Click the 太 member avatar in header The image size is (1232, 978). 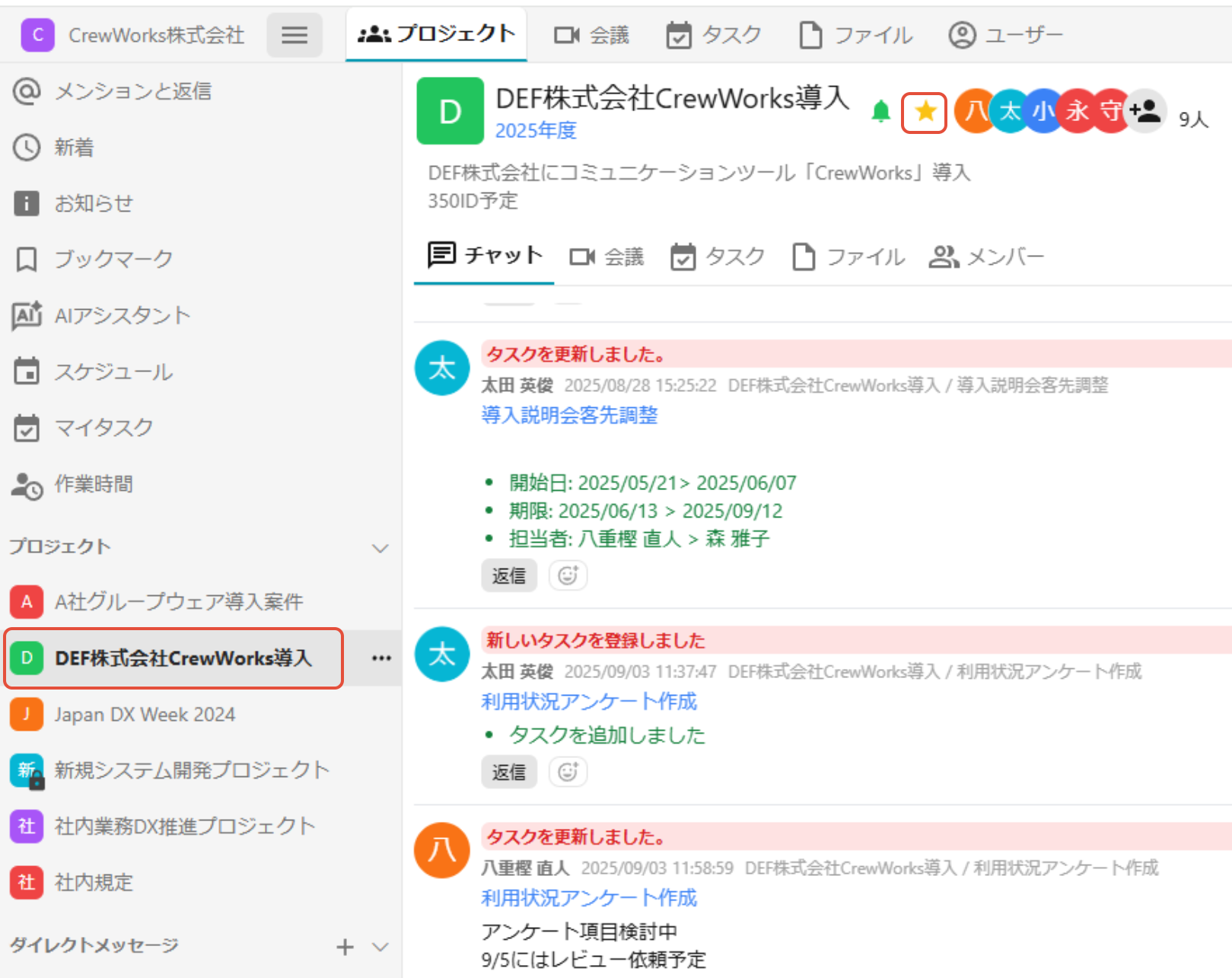(1009, 111)
